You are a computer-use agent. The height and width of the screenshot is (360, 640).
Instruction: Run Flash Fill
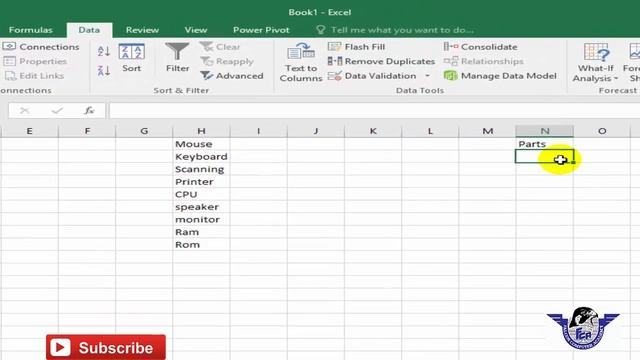pyautogui.click(x=357, y=47)
